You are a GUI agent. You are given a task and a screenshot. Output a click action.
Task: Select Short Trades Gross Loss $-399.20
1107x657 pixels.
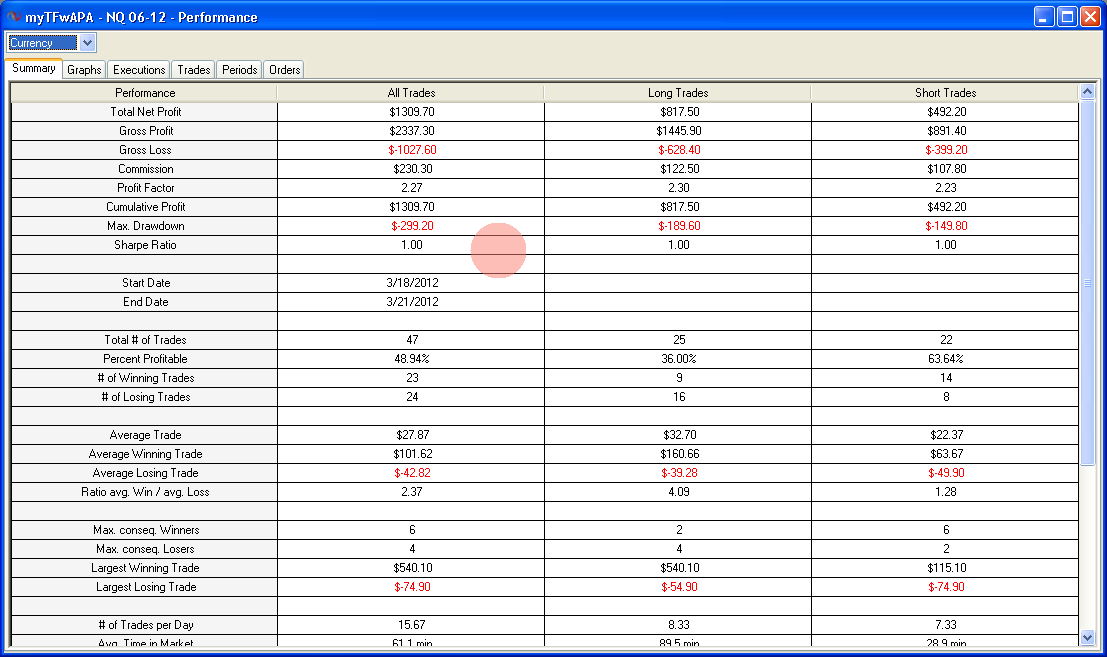pyautogui.click(x=946, y=150)
